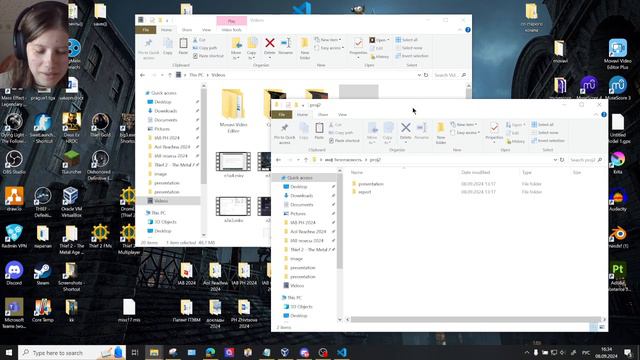Screen dimensions: 640x360
Task: Click Select none in proj2 window
Action: coord(544,133)
